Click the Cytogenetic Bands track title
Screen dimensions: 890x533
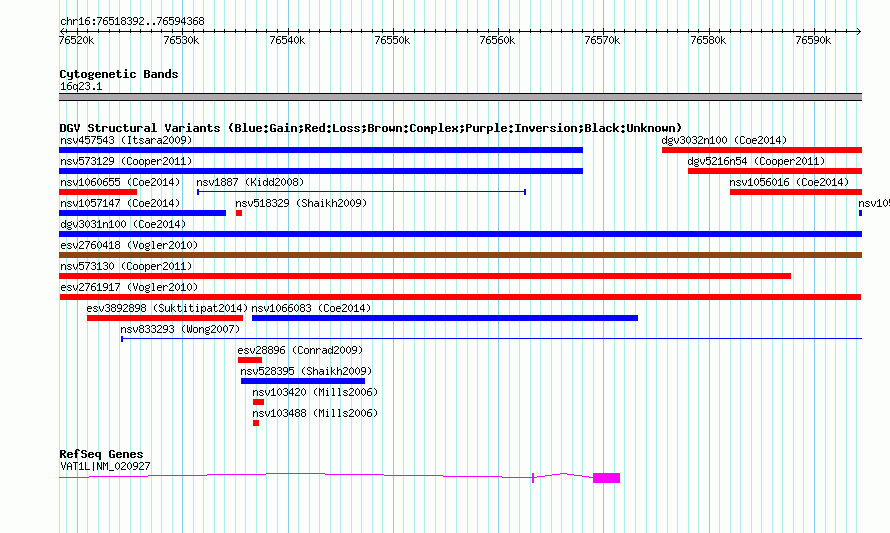[119, 74]
